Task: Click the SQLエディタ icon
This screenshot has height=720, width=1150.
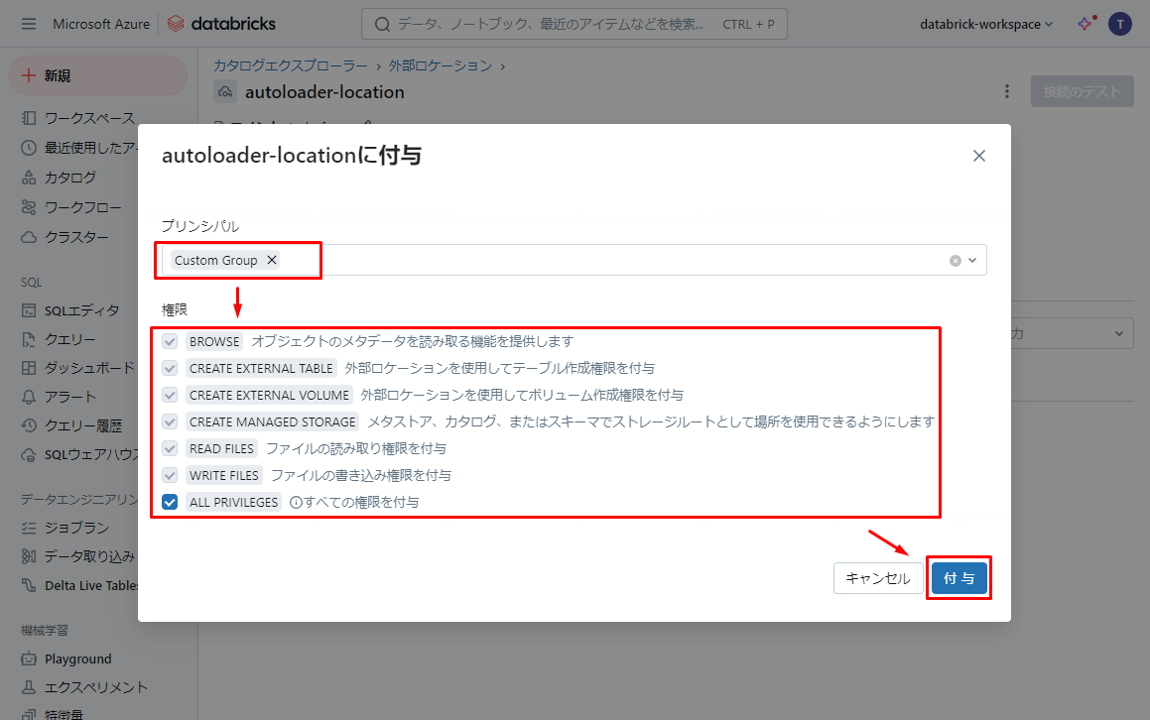Action: 29,311
